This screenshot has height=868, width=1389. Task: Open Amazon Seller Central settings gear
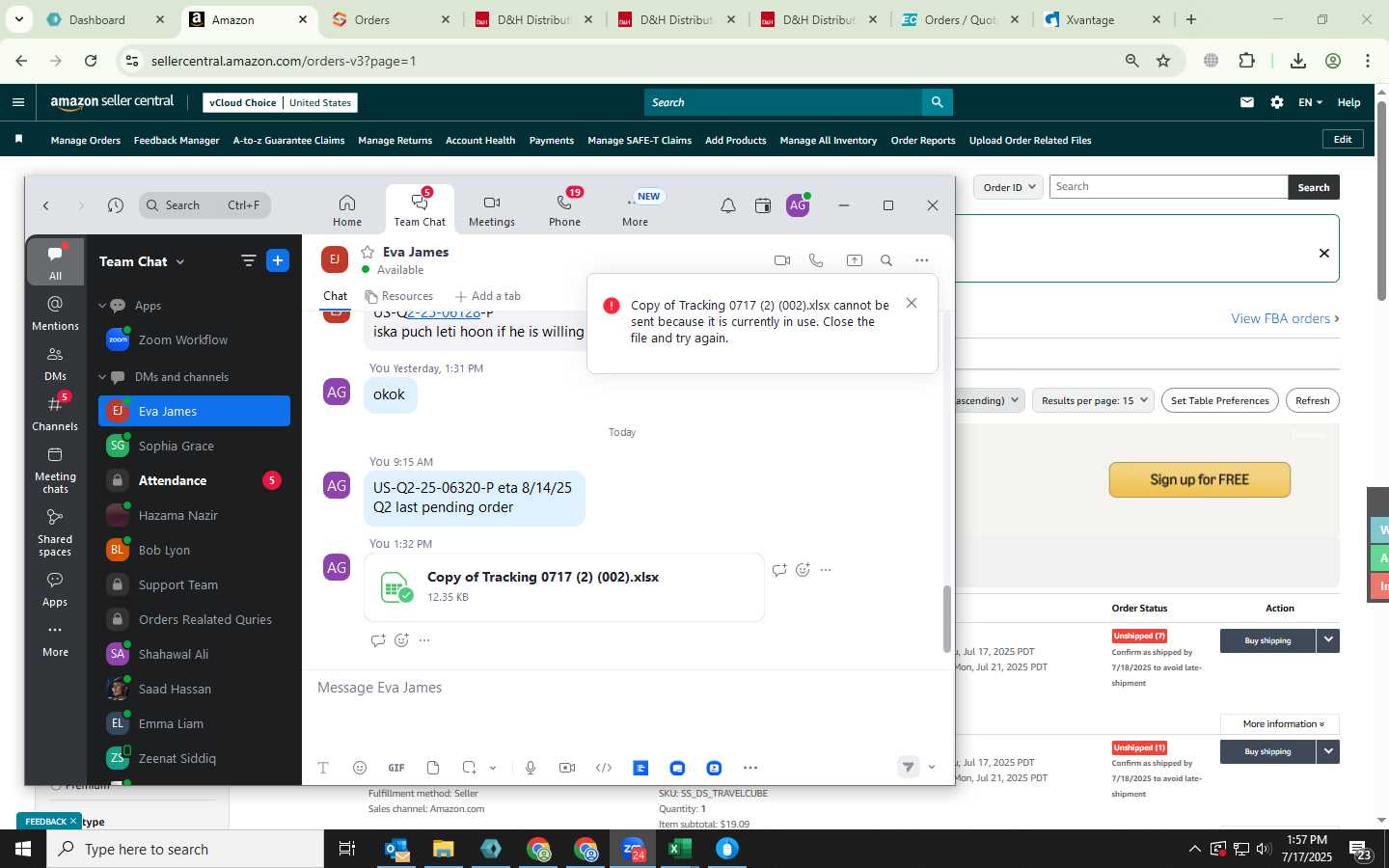(1277, 102)
